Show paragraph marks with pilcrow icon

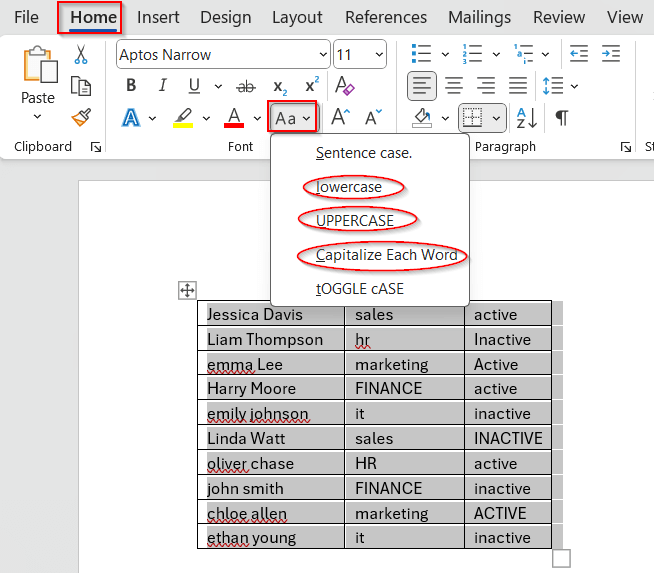[562, 118]
